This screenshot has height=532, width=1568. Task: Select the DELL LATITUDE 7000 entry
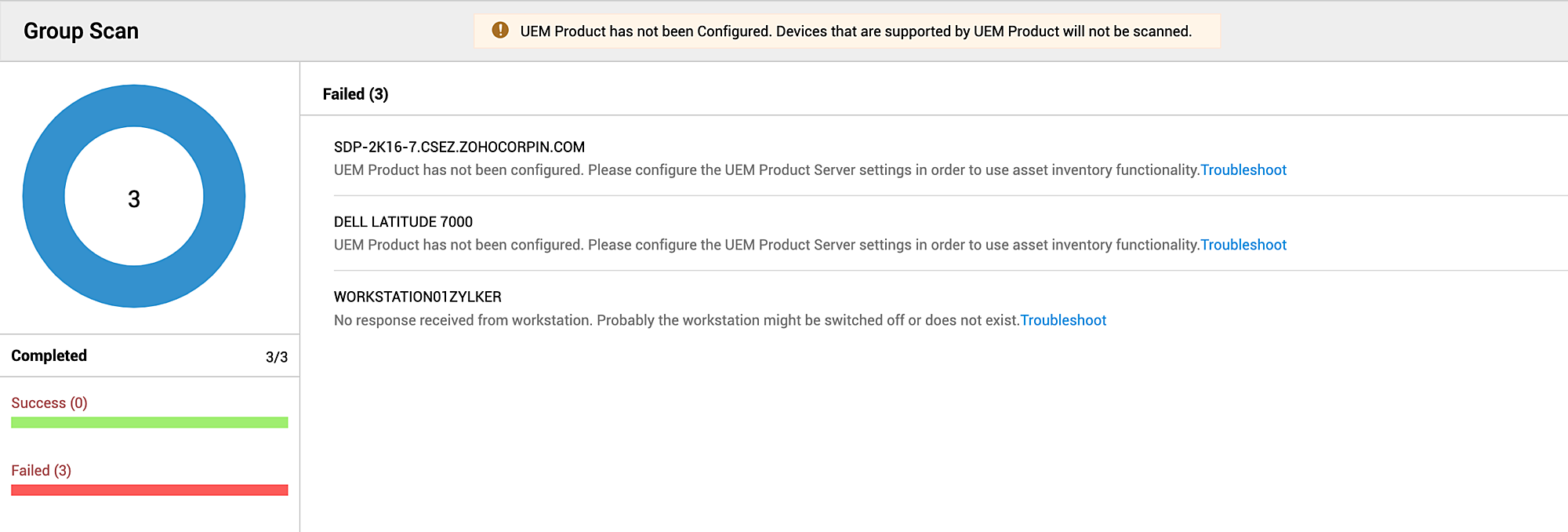[x=403, y=222]
